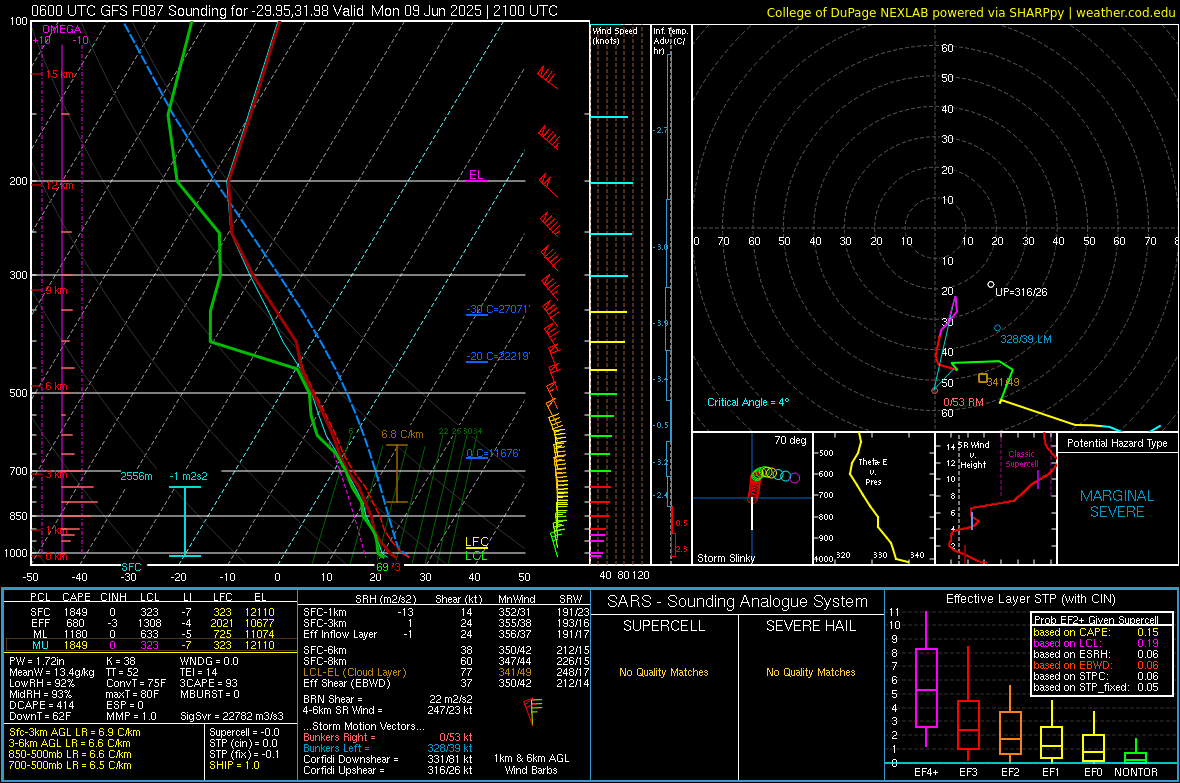The height and width of the screenshot is (783, 1180).
Task: Click the sounding title header text
Action: tap(294, 11)
